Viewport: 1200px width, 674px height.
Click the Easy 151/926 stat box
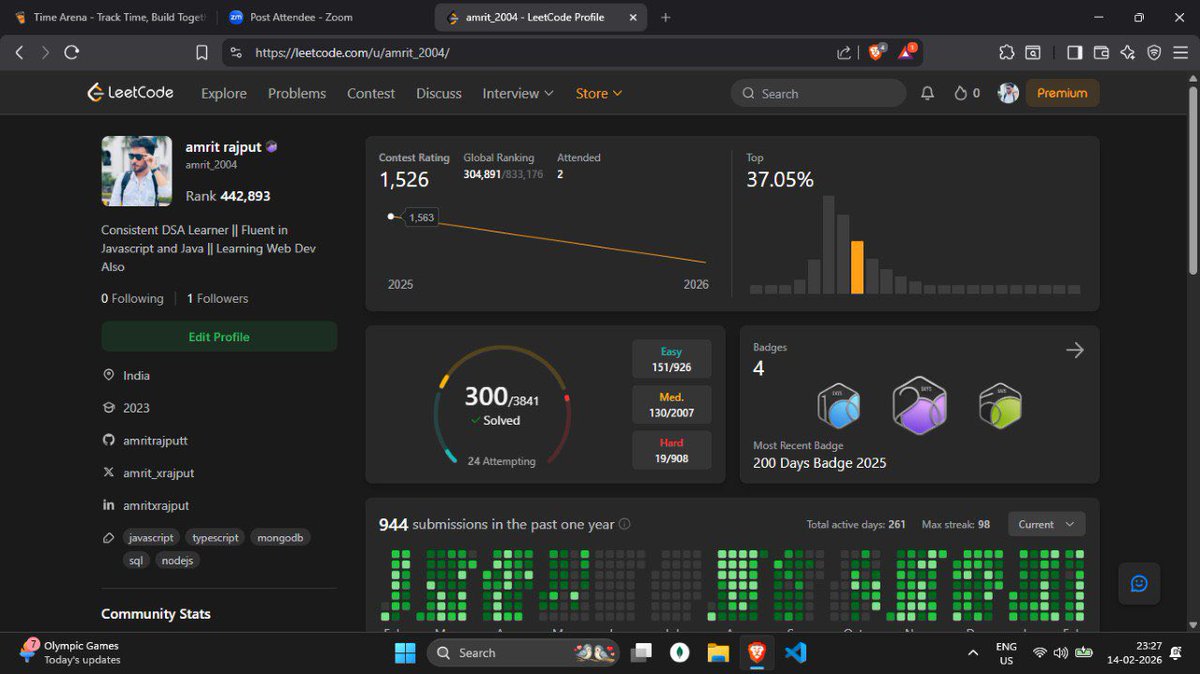tap(671, 359)
